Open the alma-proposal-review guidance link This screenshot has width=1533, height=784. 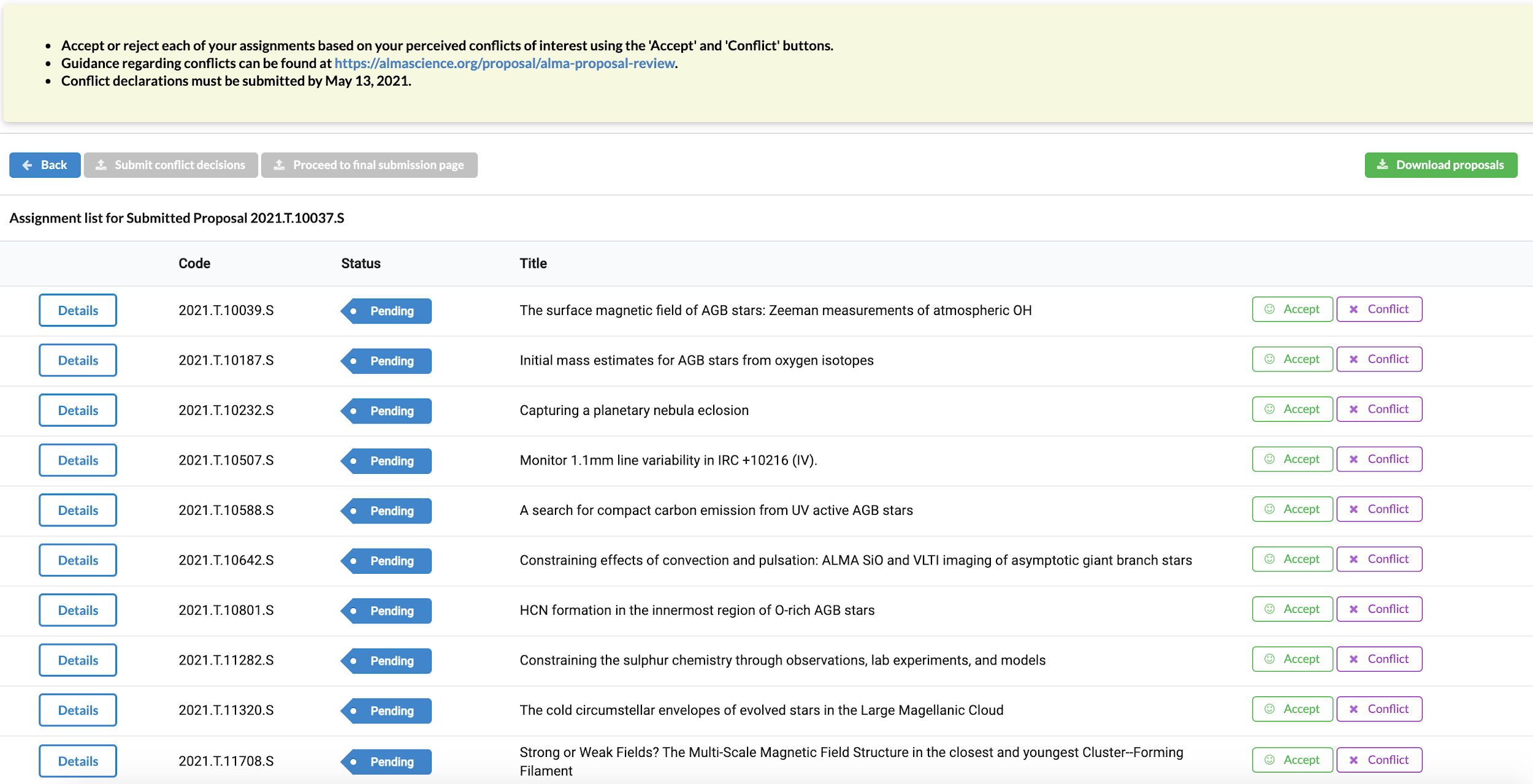point(504,63)
